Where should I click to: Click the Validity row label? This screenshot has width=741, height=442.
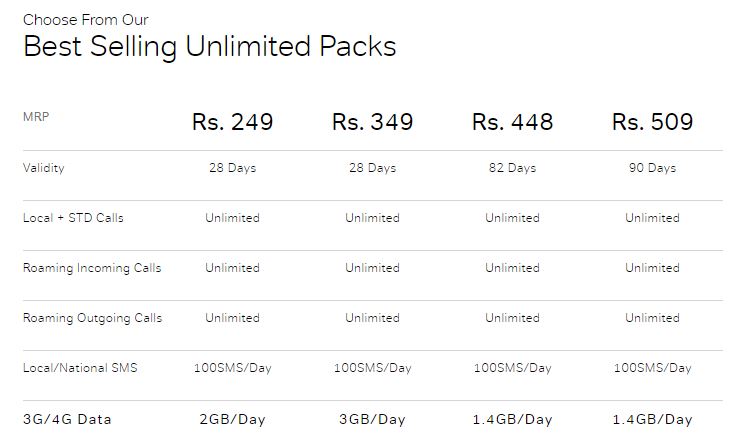[43, 168]
